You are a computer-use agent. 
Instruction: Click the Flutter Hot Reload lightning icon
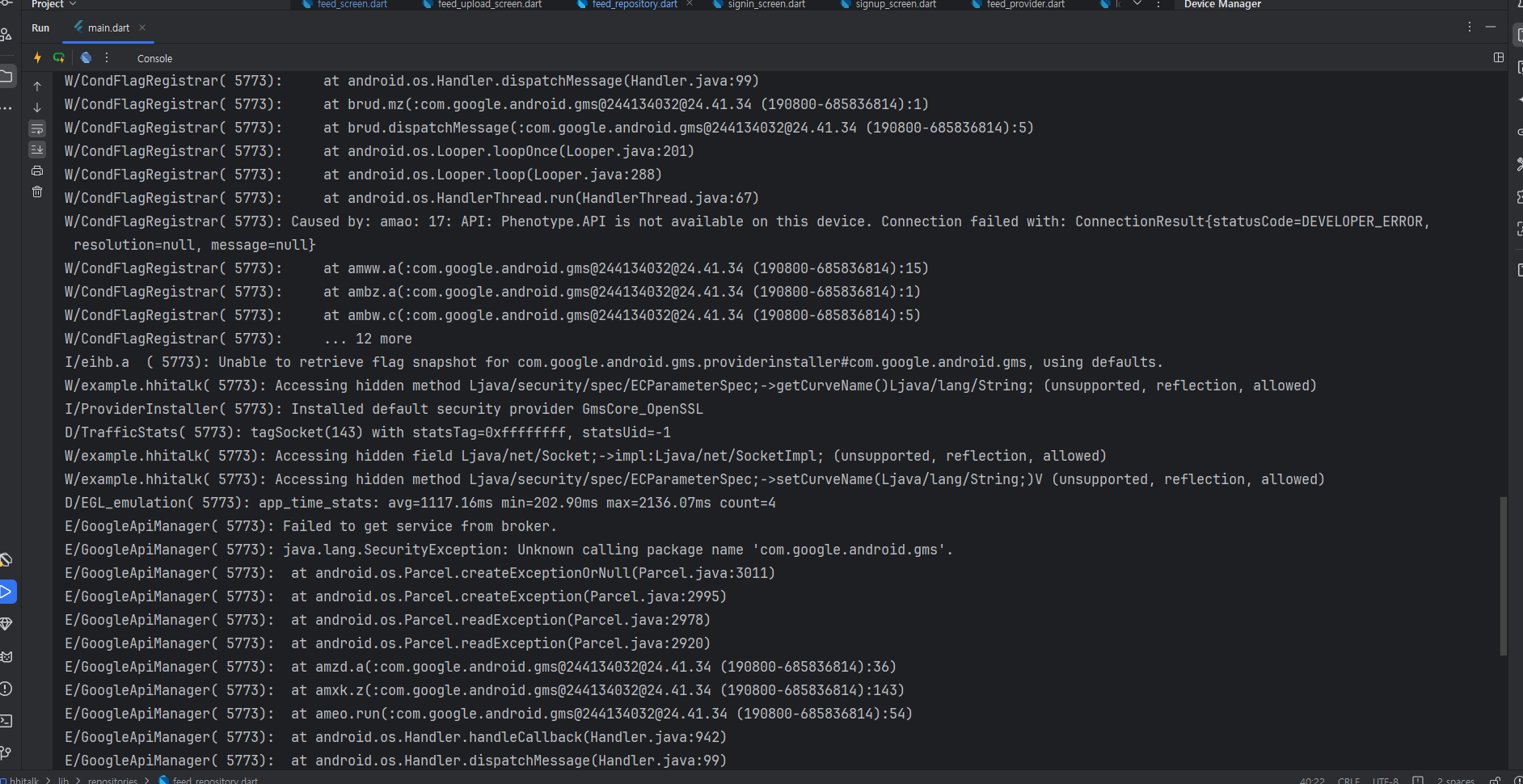tap(37, 58)
